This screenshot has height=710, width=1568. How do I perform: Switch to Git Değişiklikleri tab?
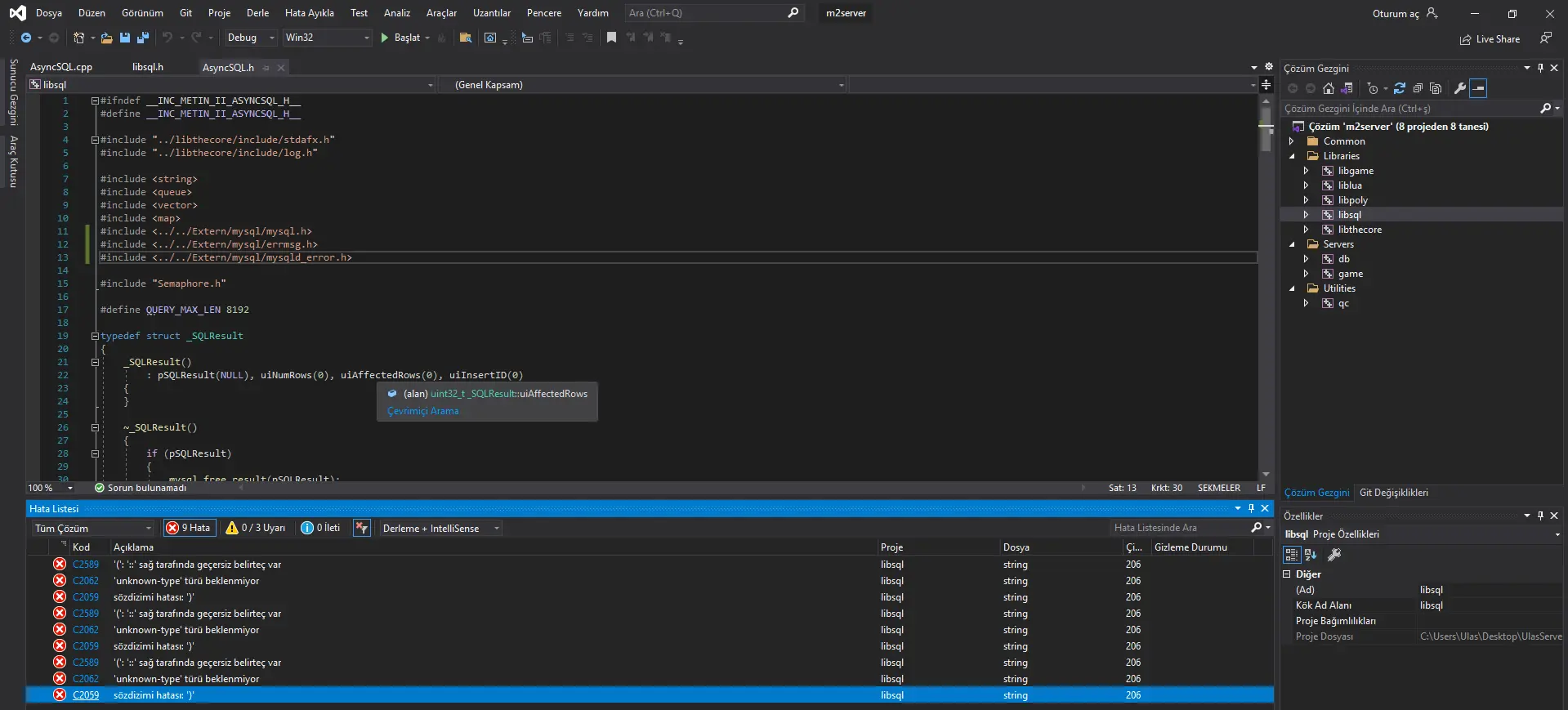[1394, 493]
